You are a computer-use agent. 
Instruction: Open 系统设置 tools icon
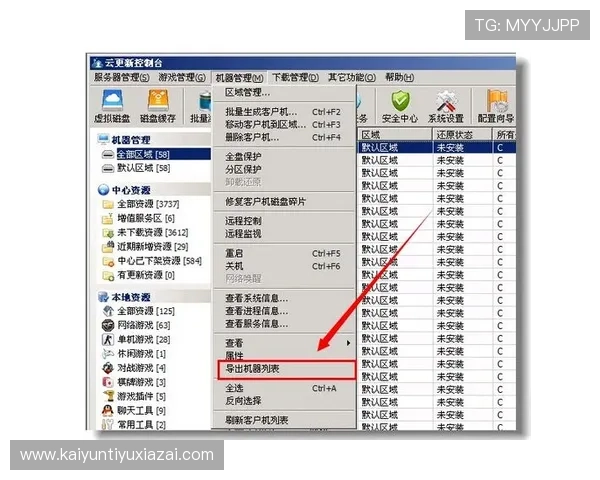tap(446, 101)
